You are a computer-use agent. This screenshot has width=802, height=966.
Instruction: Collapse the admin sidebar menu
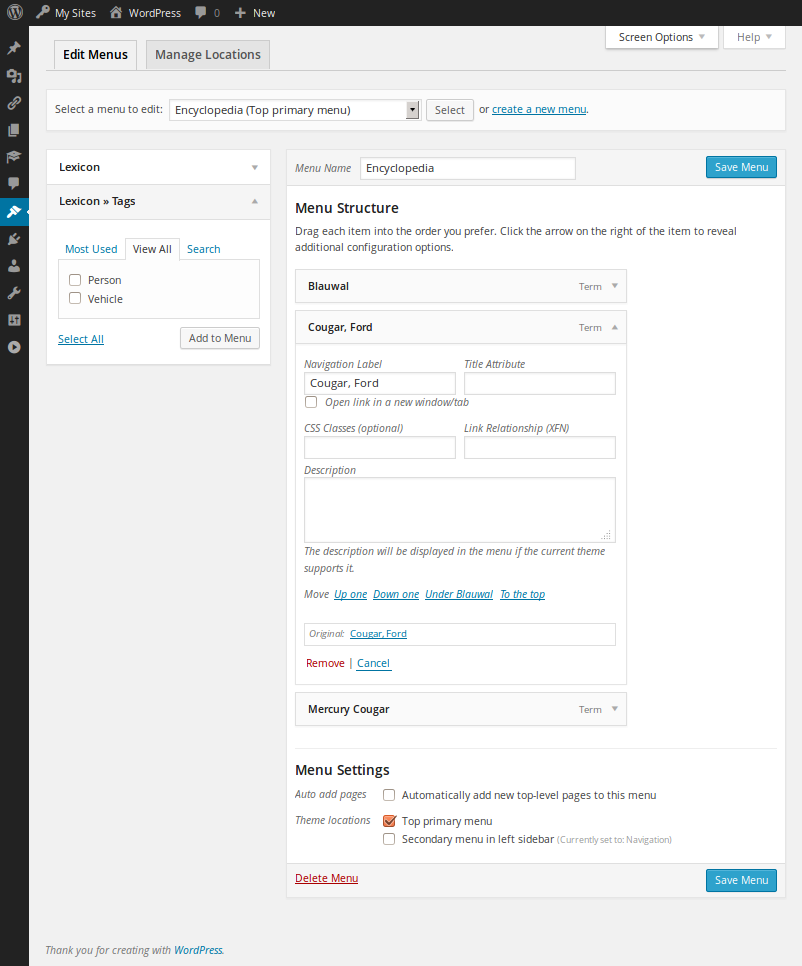click(x=14, y=347)
